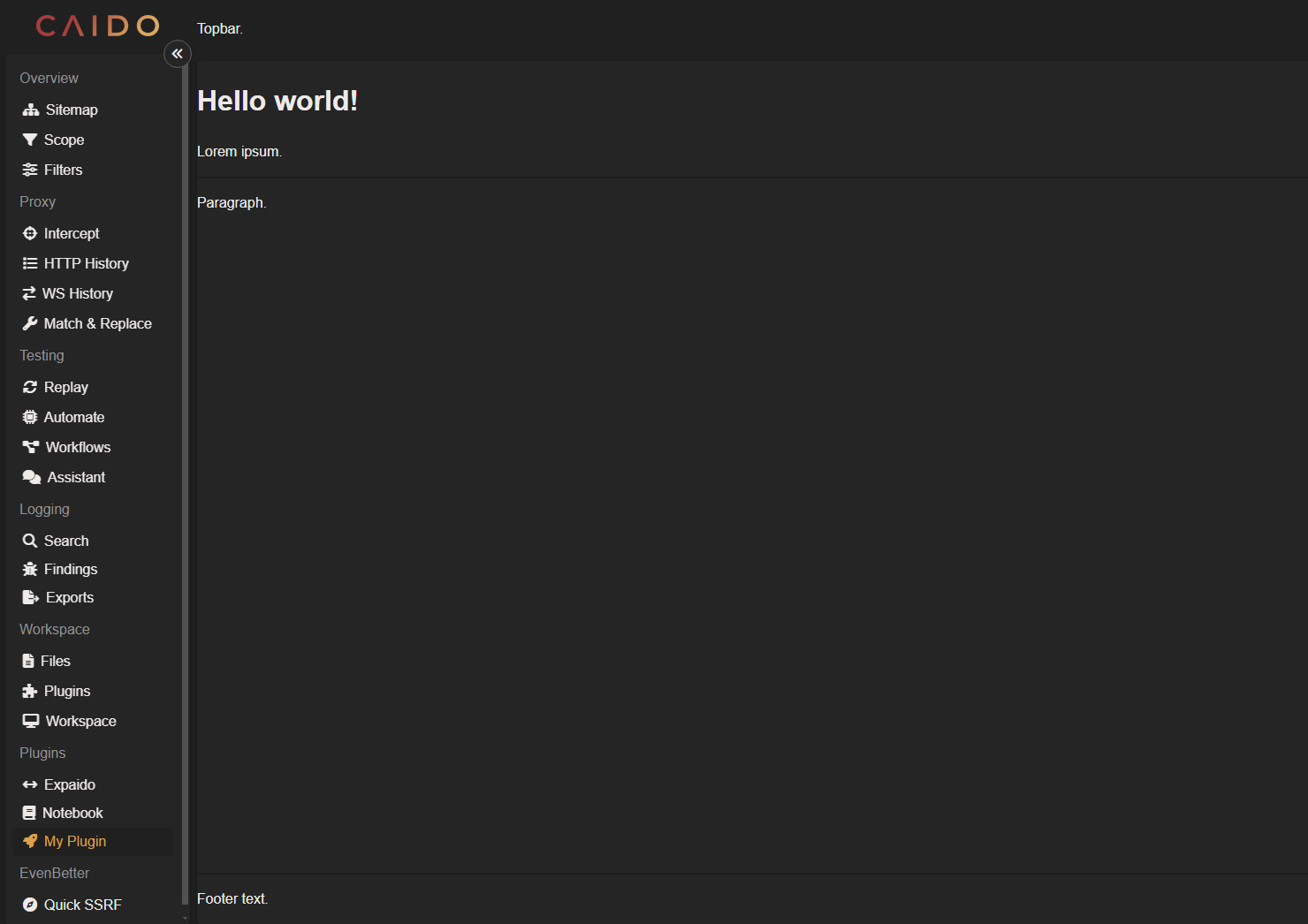Open Exports in the sidebar
The height and width of the screenshot is (924, 1308).
(69, 597)
